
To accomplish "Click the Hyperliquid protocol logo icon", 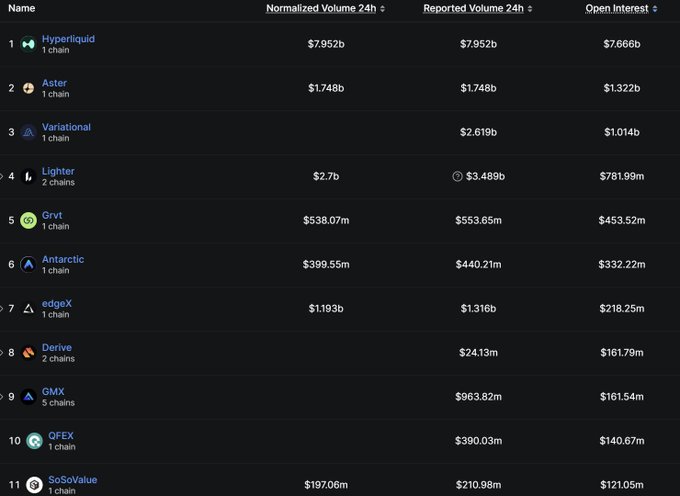I will click(28, 44).
